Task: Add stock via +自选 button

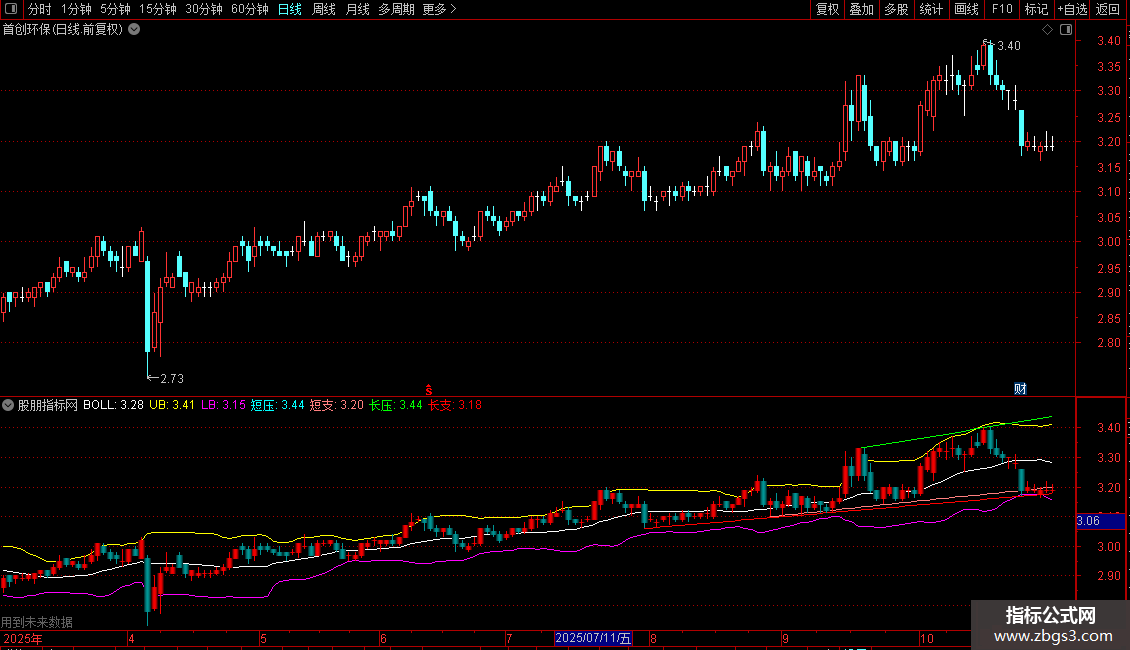Action: point(1072,9)
